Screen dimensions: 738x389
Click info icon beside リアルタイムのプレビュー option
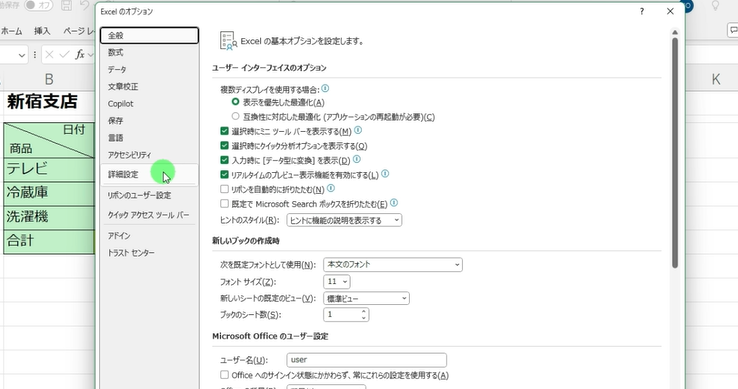pos(385,174)
